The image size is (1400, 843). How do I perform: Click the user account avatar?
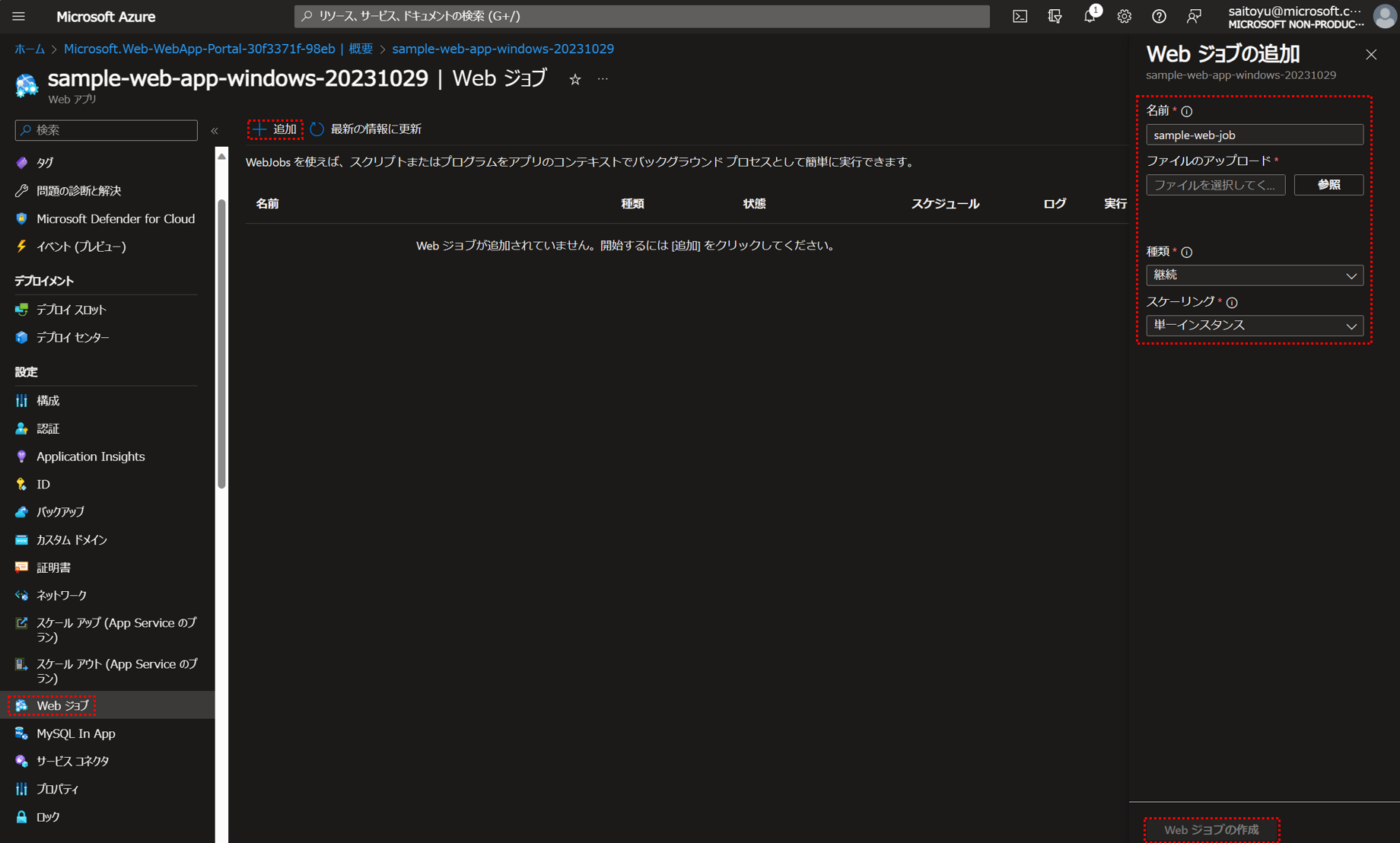(x=1384, y=16)
